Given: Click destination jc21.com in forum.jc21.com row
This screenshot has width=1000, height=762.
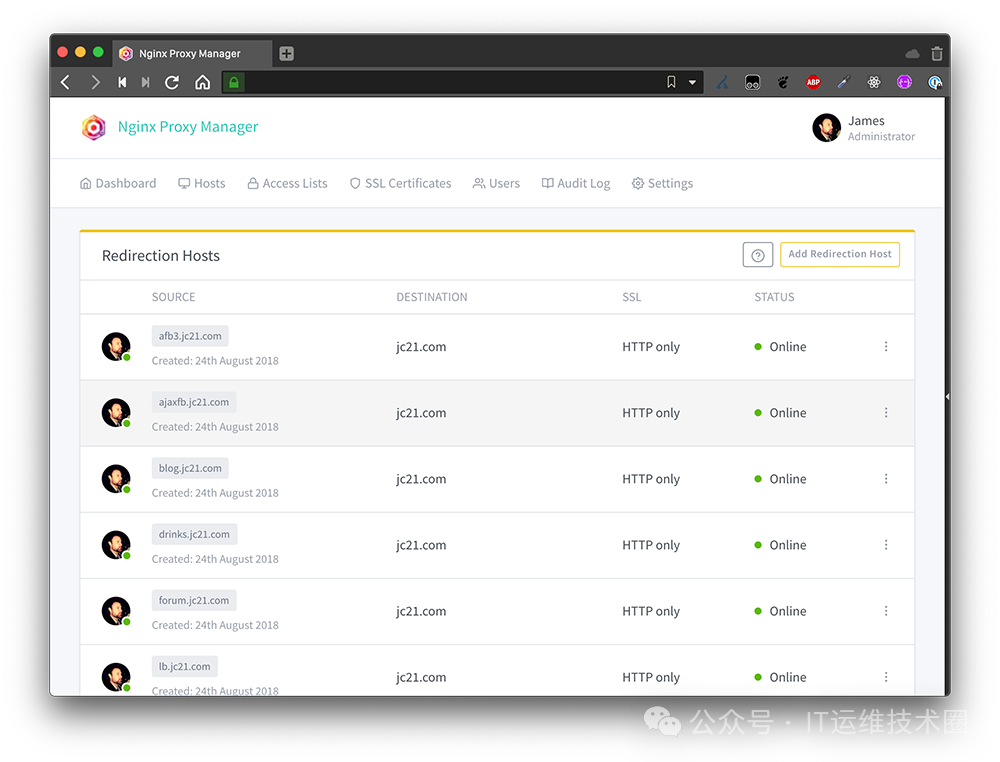Looking at the screenshot, I should point(421,612).
